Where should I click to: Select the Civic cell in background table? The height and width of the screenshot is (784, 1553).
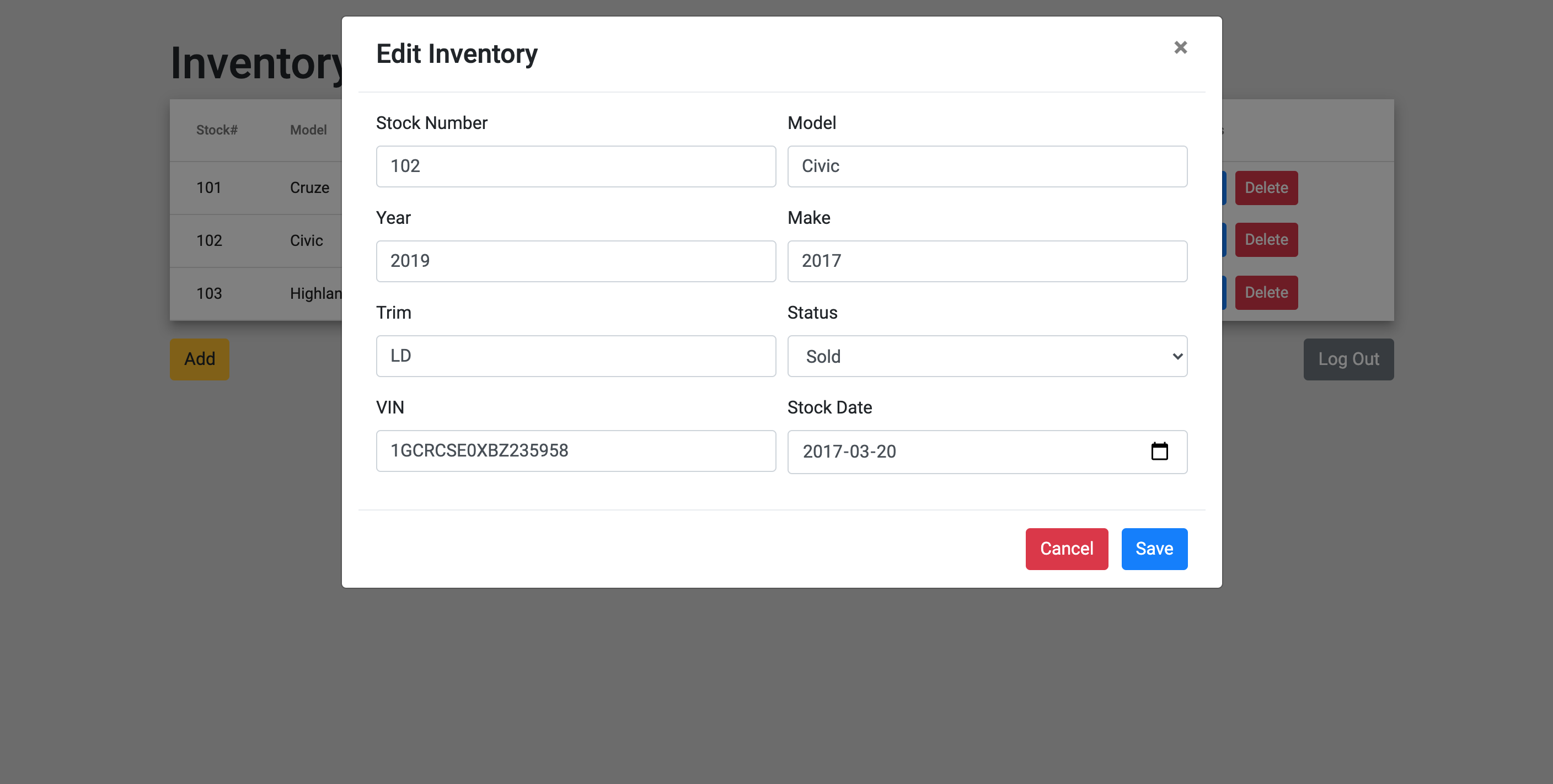(x=306, y=240)
